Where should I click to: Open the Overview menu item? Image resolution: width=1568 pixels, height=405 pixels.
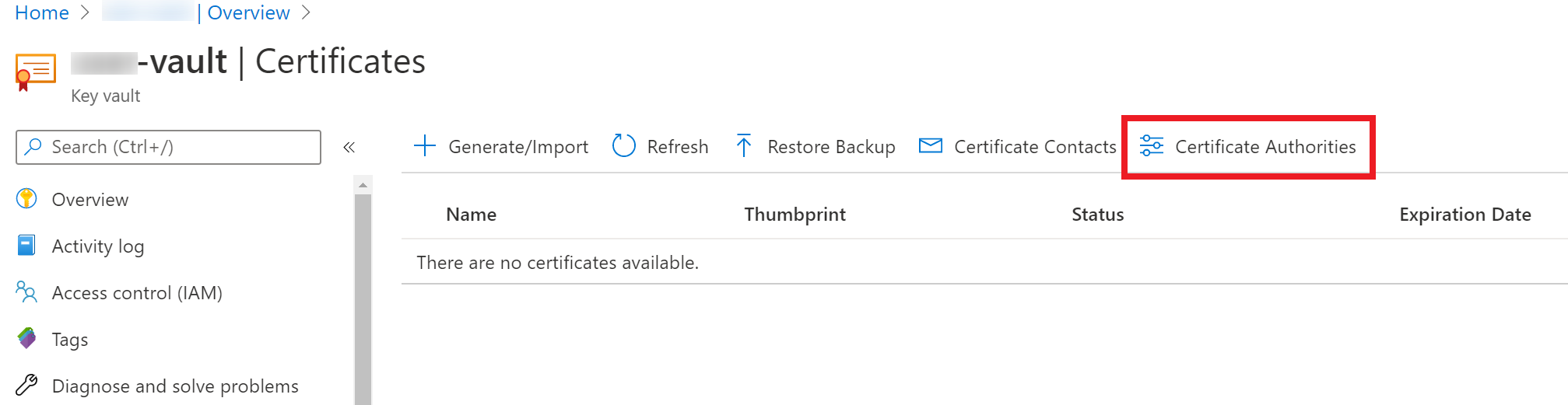(x=90, y=200)
